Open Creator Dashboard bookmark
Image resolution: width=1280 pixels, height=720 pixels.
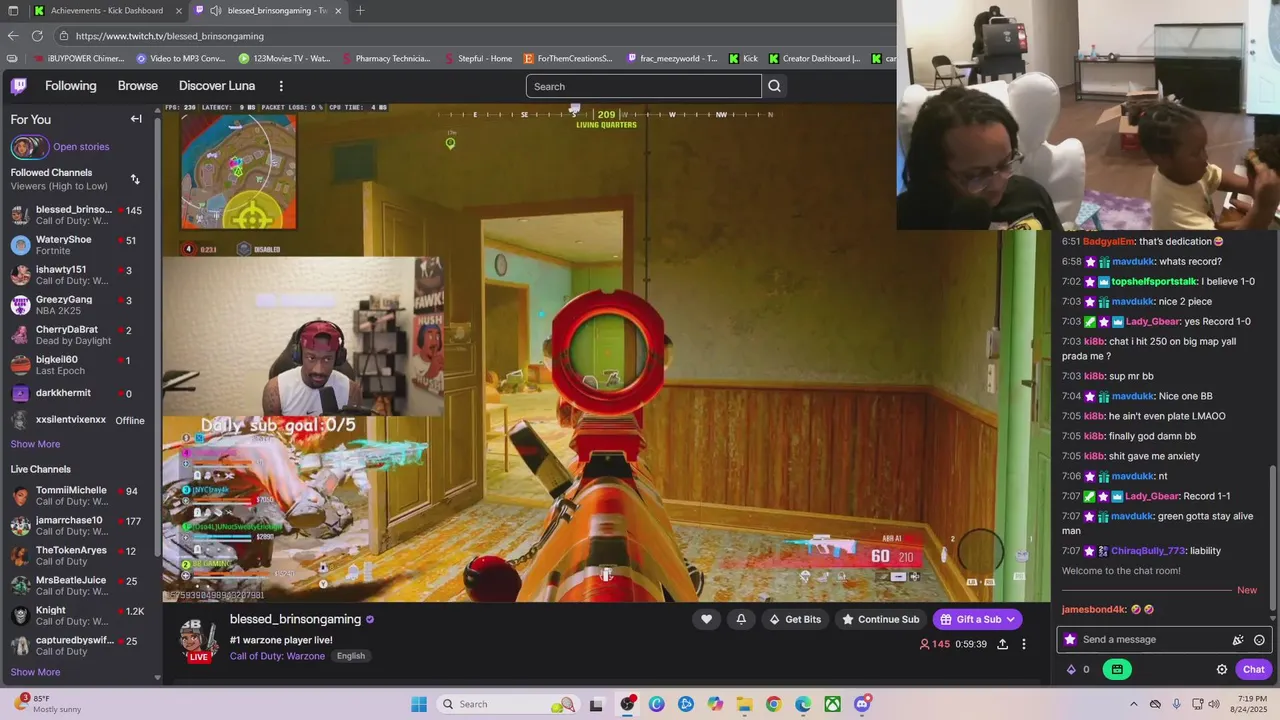pos(814,58)
